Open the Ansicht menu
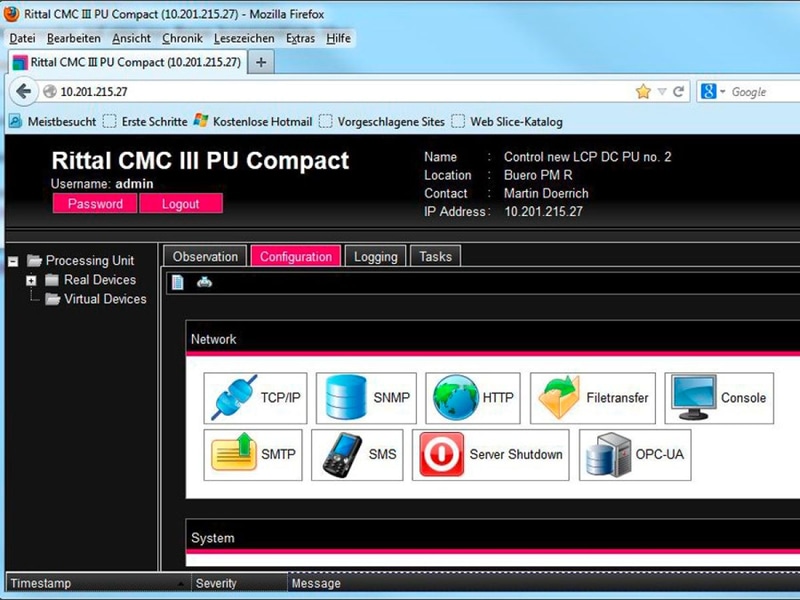Image resolution: width=800 pixels, height=600 pixels. tap(131, 38)
